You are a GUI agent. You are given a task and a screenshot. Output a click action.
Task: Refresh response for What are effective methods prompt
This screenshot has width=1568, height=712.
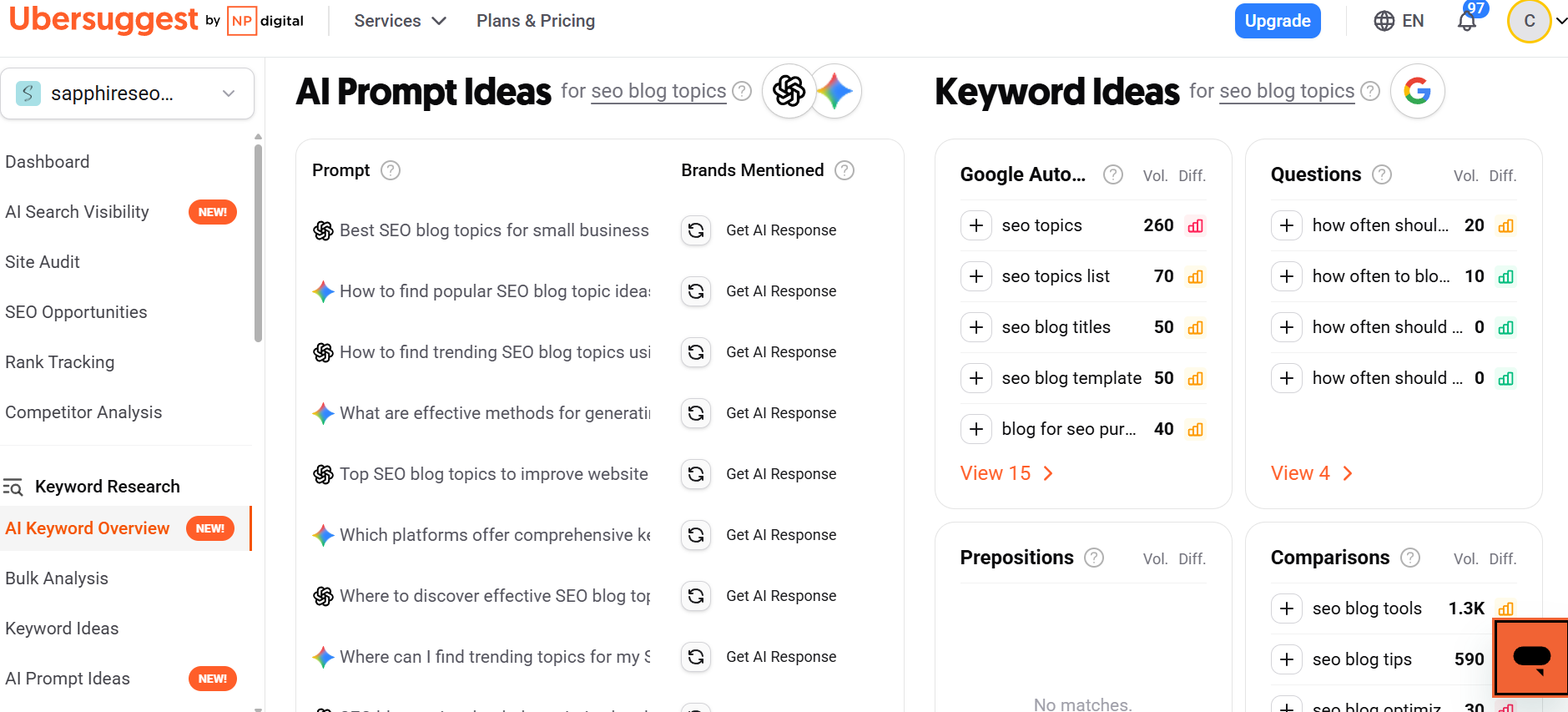pos(696,413)
